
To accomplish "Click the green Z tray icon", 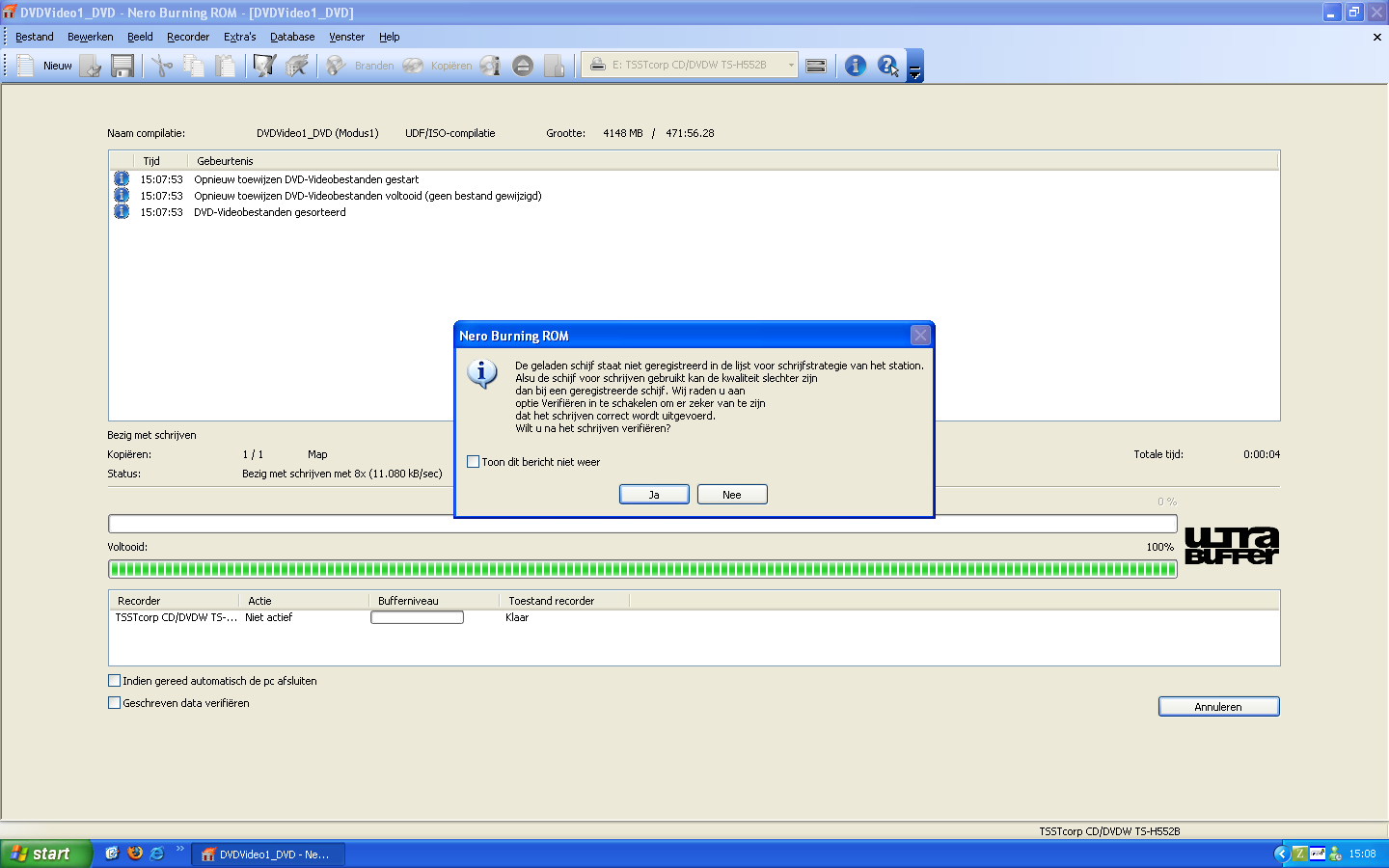I will (x=1300, y=854).
